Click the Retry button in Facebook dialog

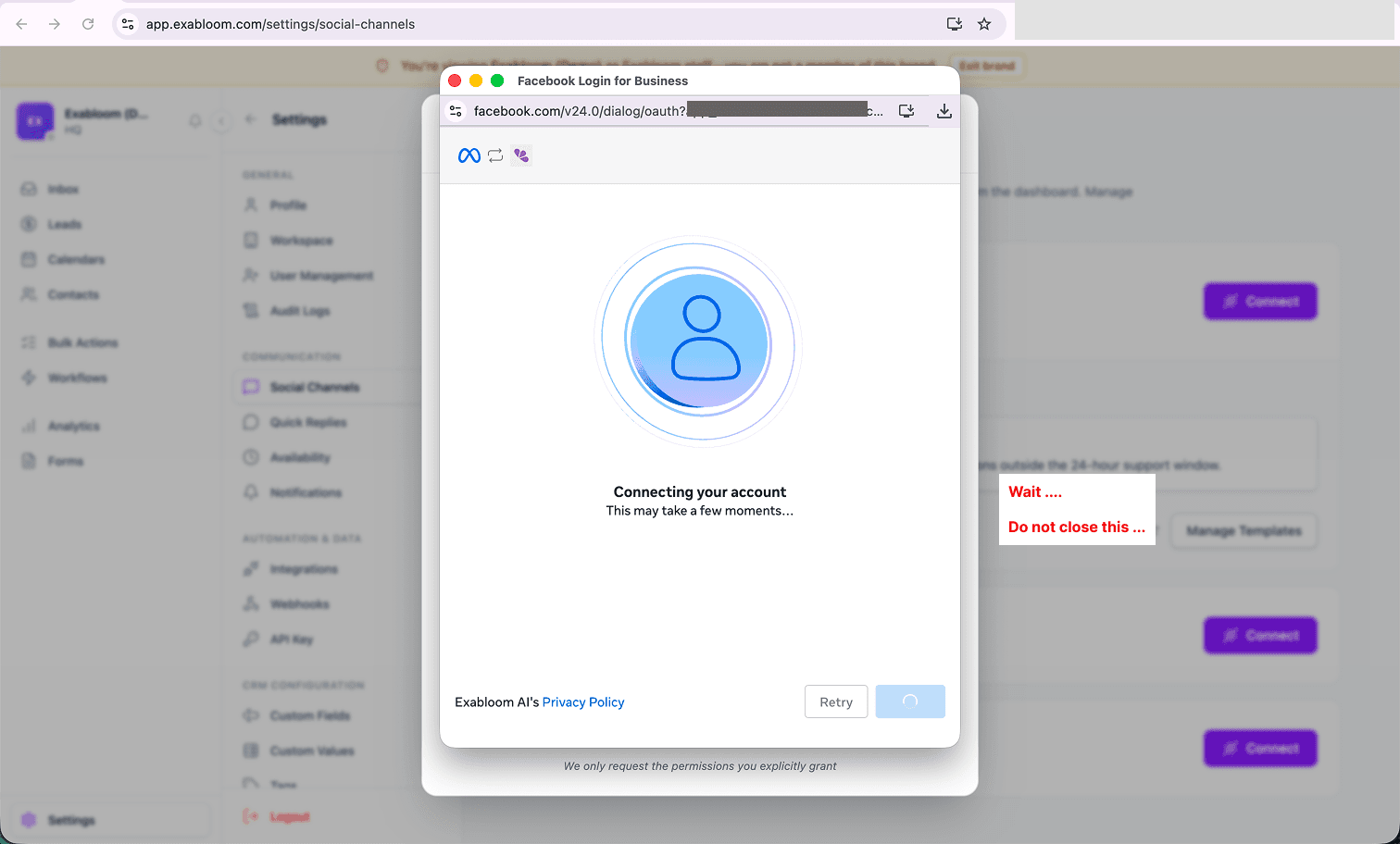pyautogui.click(x=836, y=701)
